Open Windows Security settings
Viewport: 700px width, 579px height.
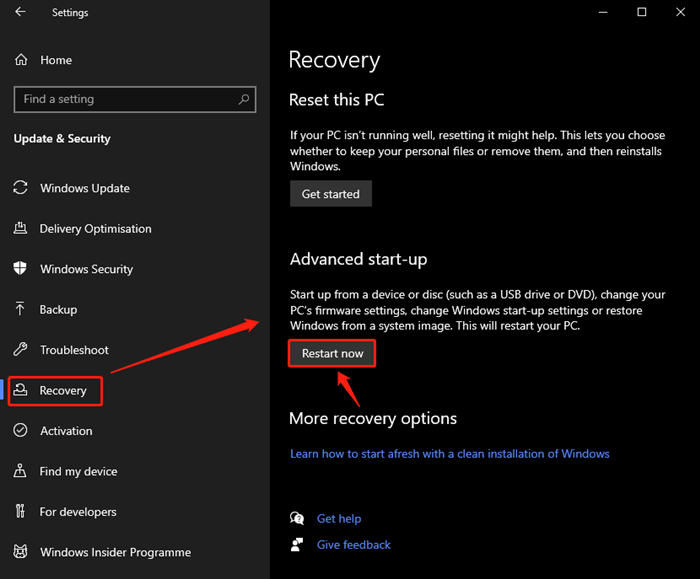(87, 269)
